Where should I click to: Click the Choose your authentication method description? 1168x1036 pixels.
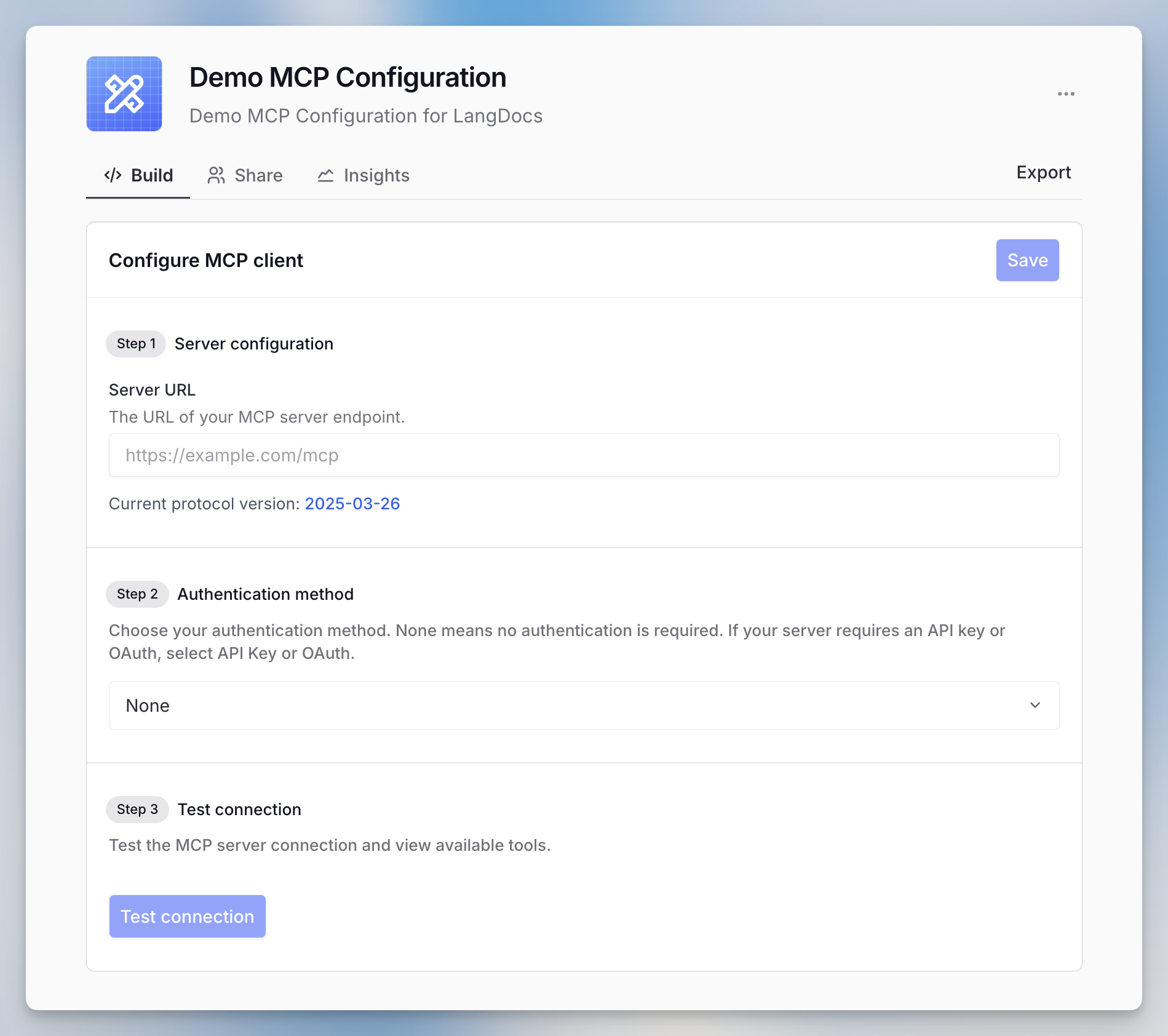pos(557,642)
